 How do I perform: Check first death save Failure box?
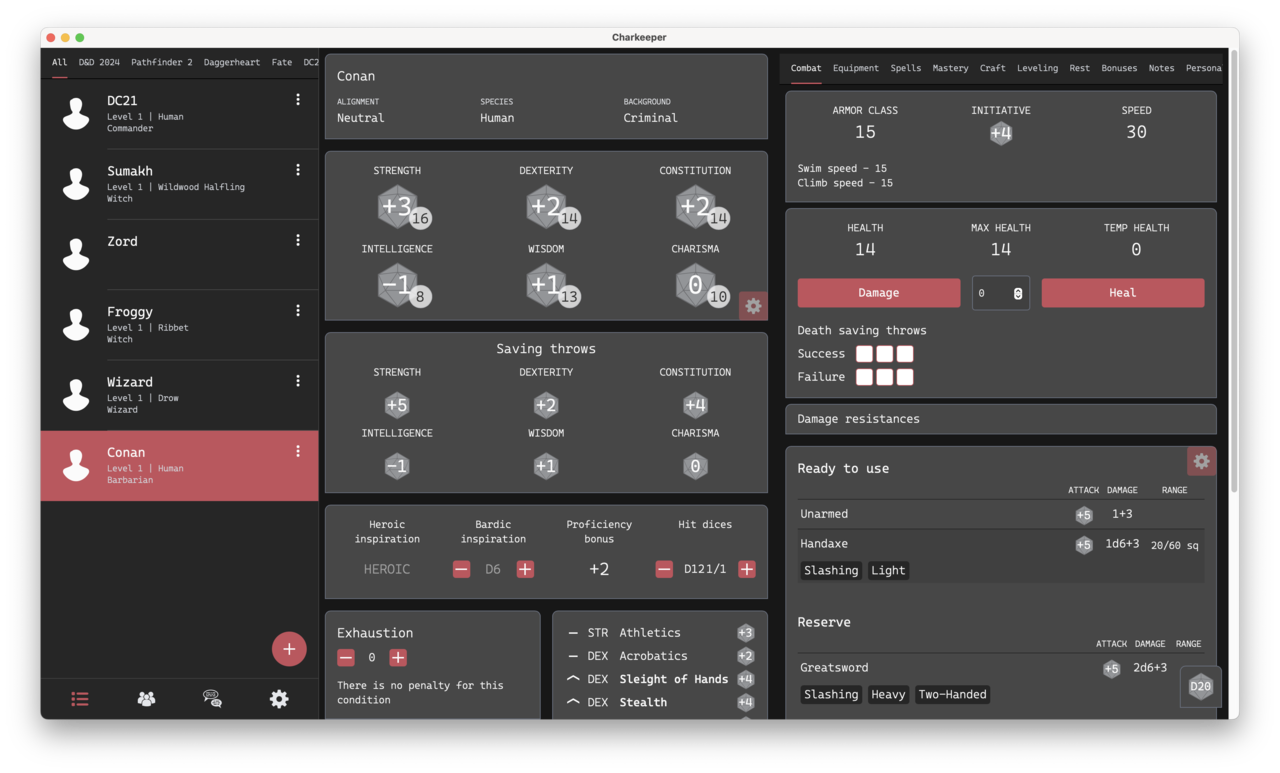point(865,377)
